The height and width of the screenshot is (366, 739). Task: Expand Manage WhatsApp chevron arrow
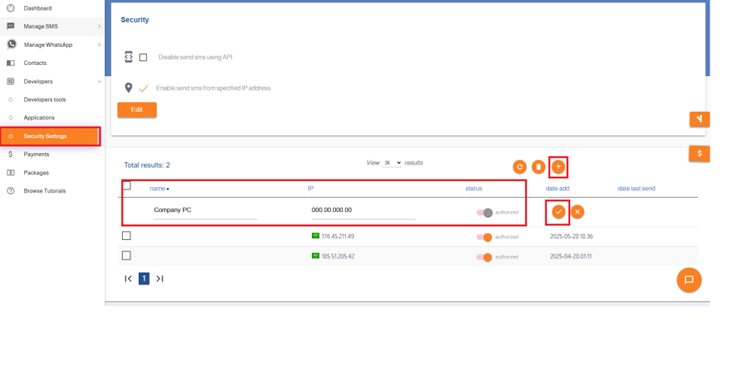(99, 45)
